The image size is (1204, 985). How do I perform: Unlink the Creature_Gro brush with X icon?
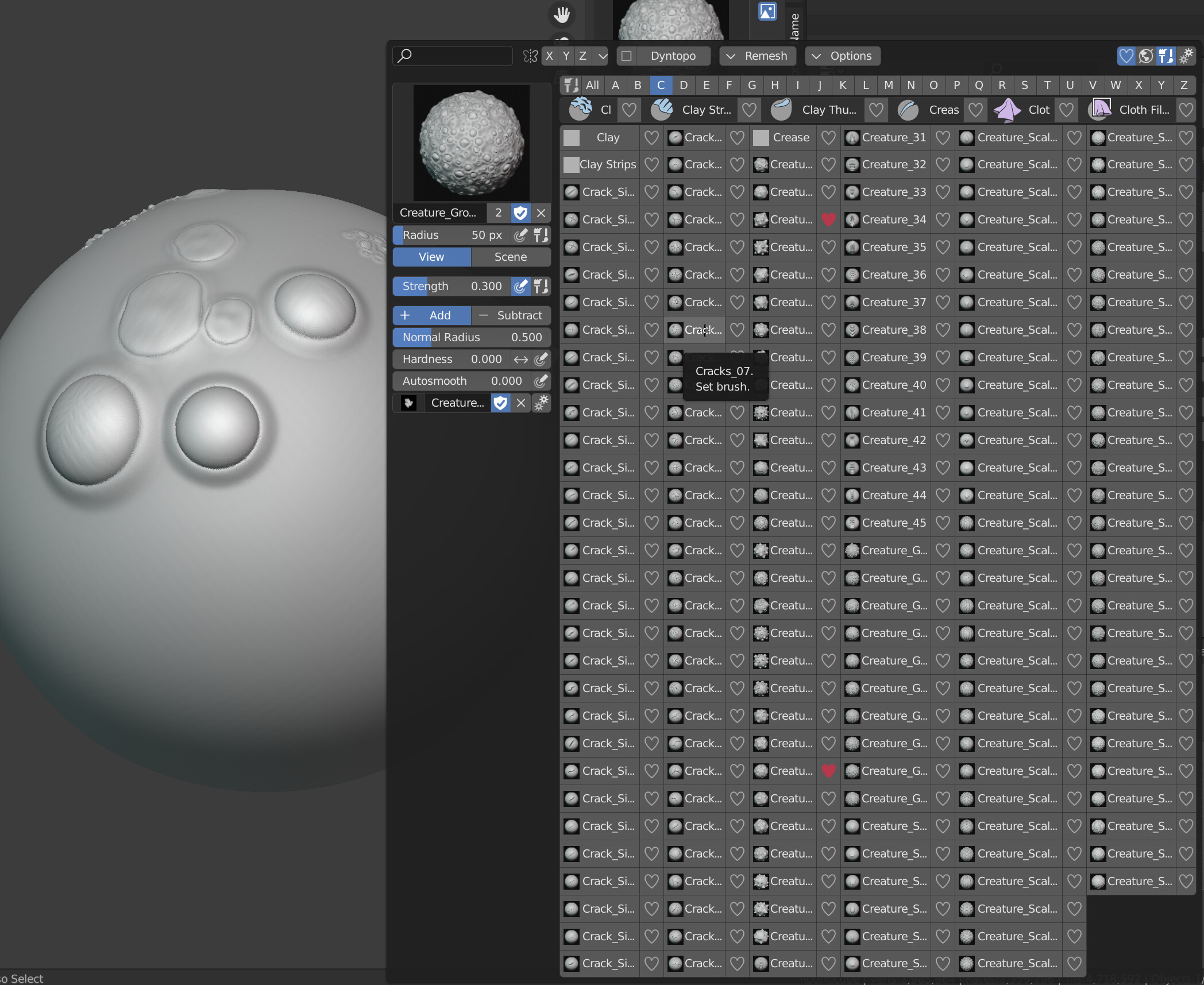point(541,213)
